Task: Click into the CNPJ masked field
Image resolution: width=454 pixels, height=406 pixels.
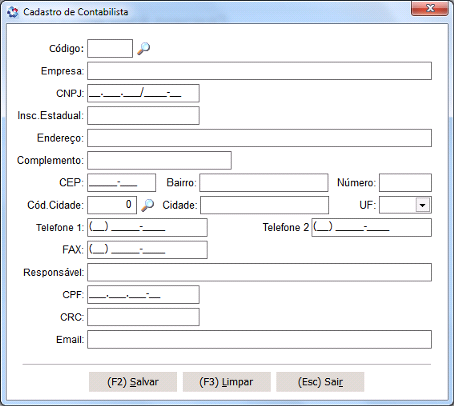Action: (143, 93)
